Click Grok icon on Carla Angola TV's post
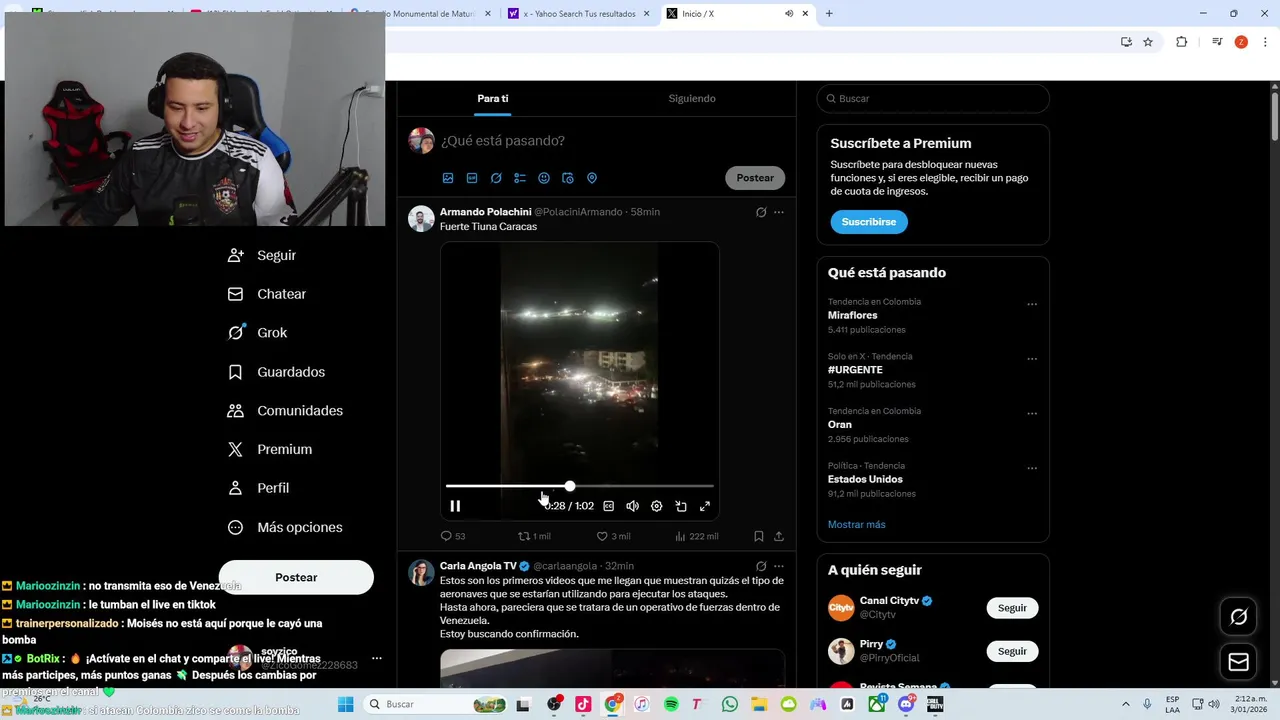The width and height of the screenshot is (1280, 720). (x=761, y=566)
